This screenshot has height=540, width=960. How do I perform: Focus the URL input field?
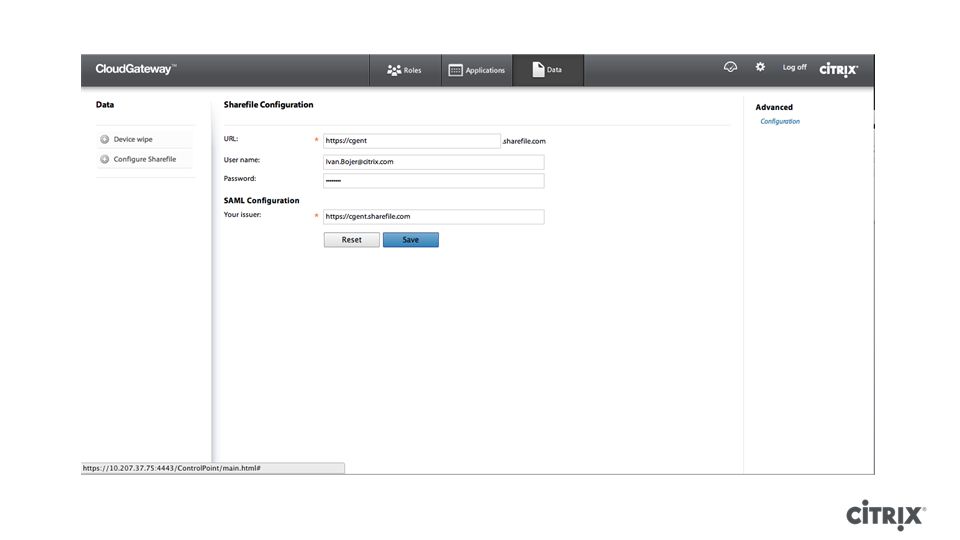click(411, 141)
